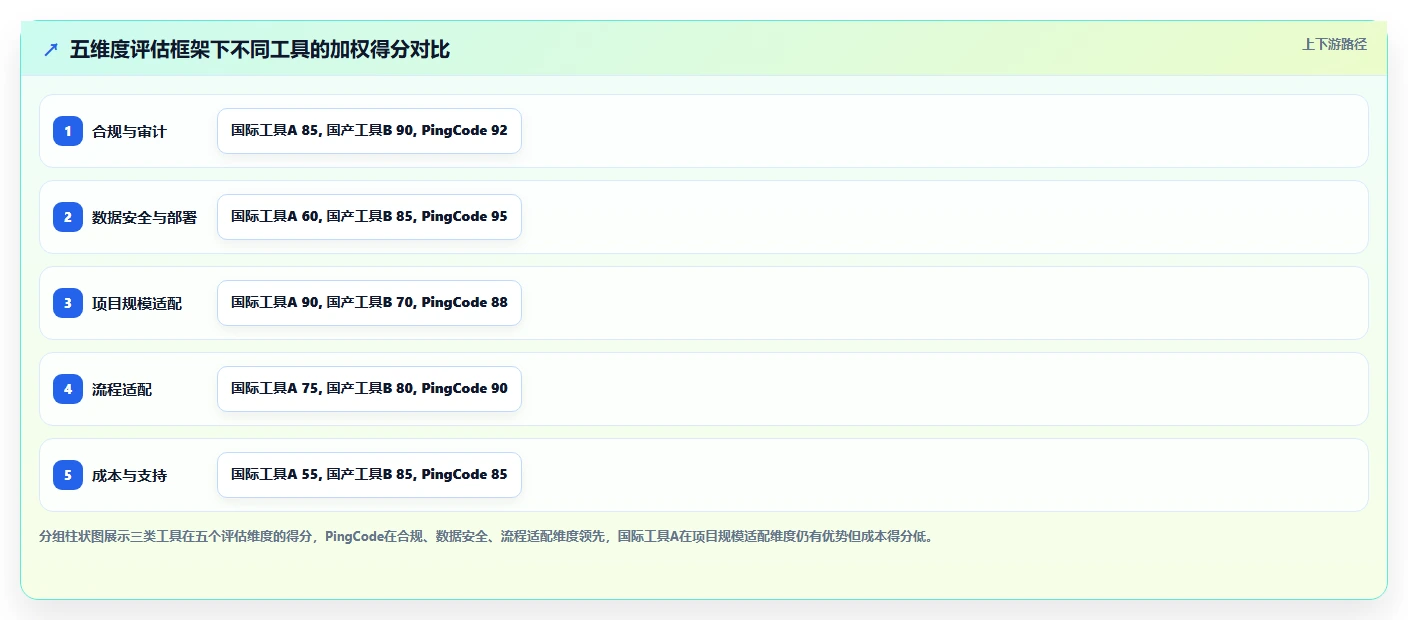Viewport: 1408px width, 620px height.
Task: Click the number 4 badge for 流程适配
Action: coord(68,389)
